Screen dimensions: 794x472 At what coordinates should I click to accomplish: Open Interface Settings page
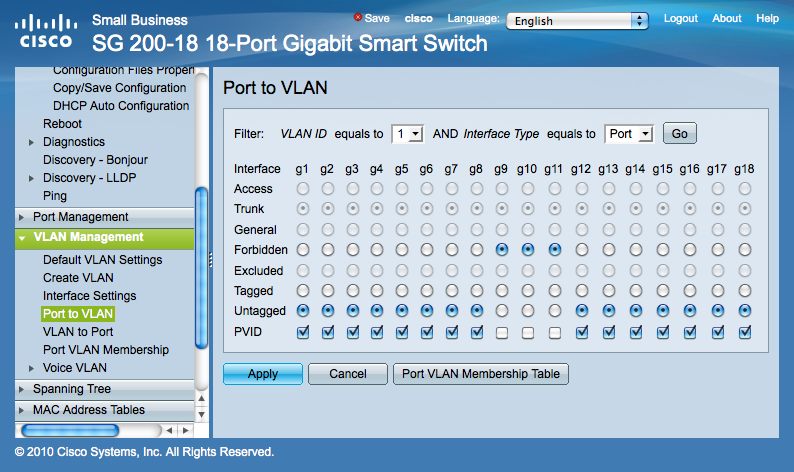pyautogui.click(x=90, y=296)
